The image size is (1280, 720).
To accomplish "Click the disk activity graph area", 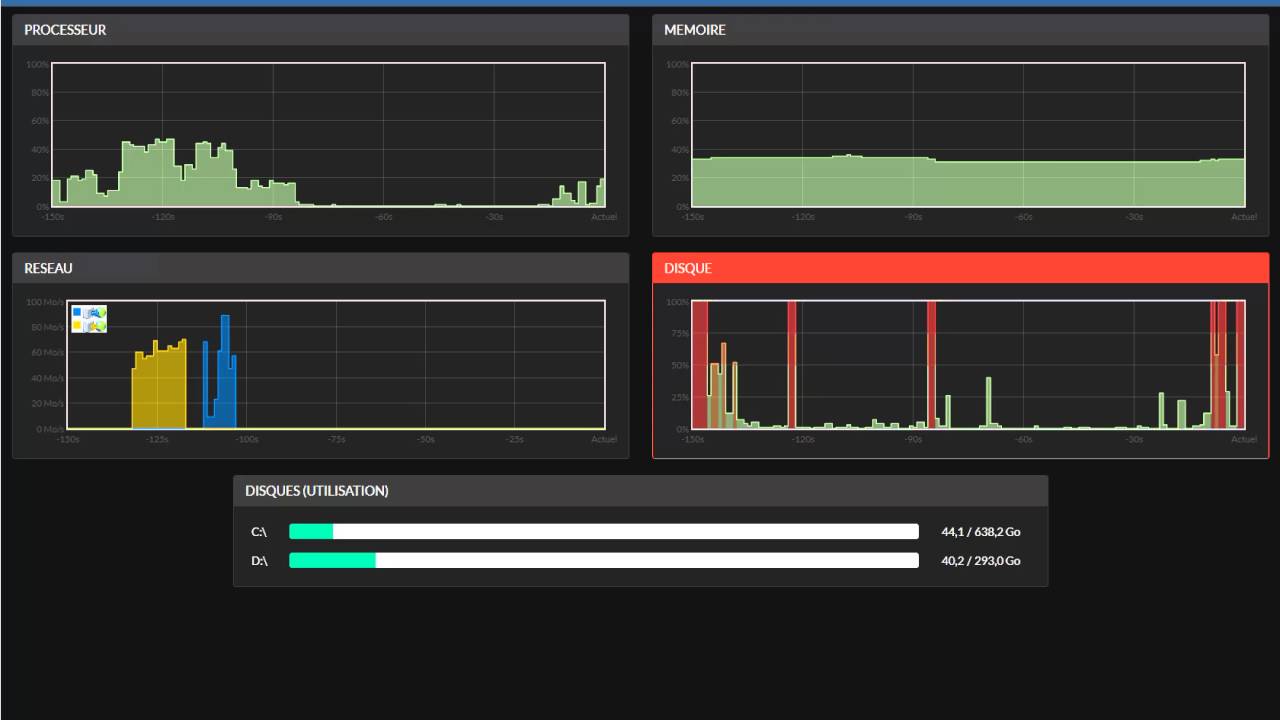I will [968, 365].
